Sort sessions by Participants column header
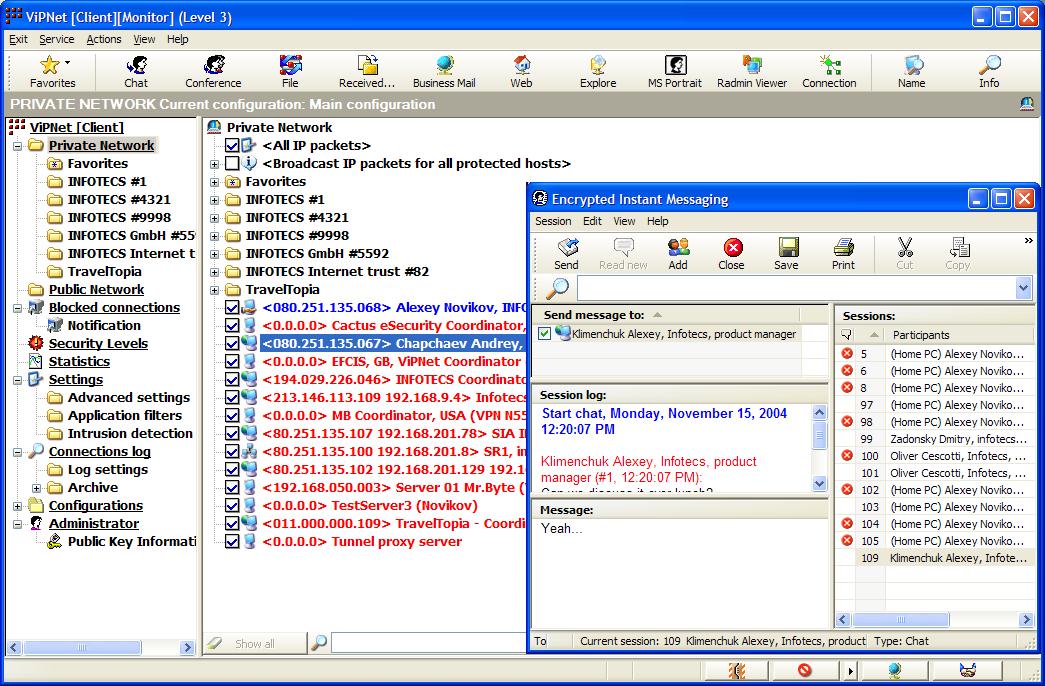Image resolution: width=1045 pixels, height=686 pixels. pyautogui.click(x=960, y=335)
